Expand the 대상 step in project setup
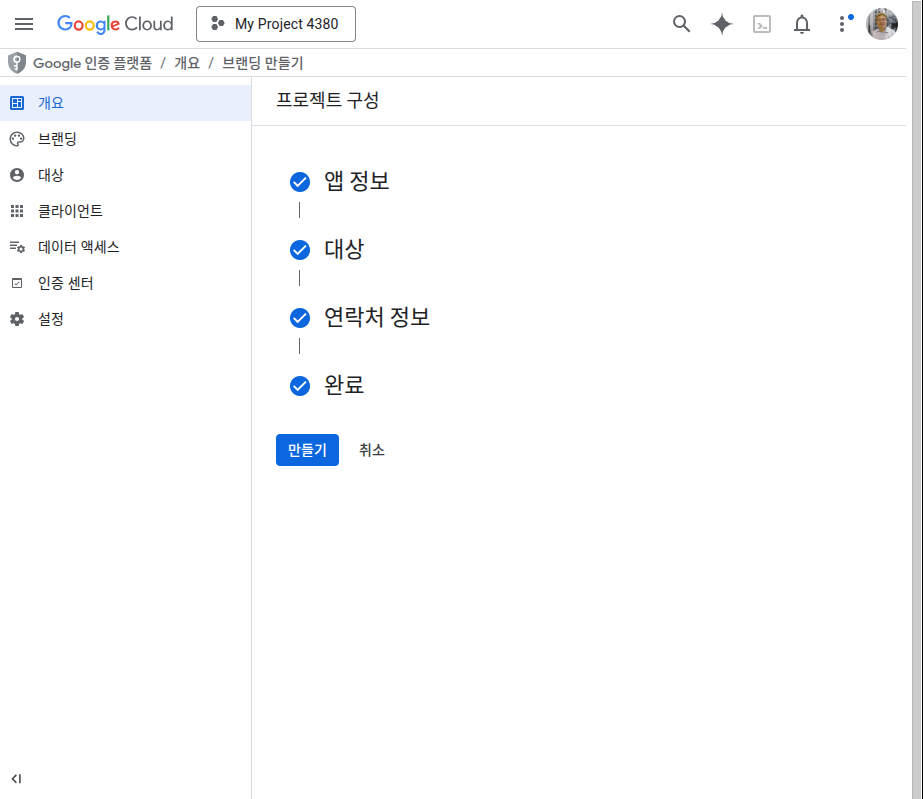923x799 pixels. coord(344,249)
